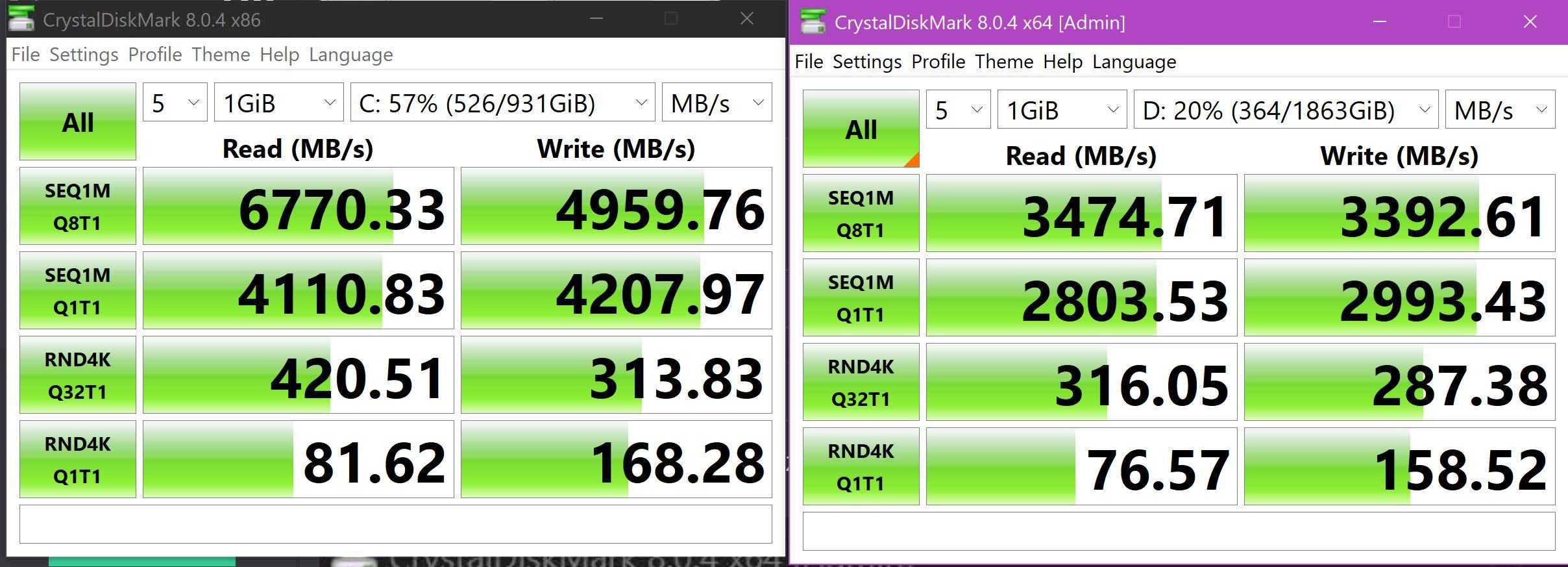Close the CrystalDiskMark x64 Admin window
This screenshot has width=1568, height=567.
click(1530, 22)
